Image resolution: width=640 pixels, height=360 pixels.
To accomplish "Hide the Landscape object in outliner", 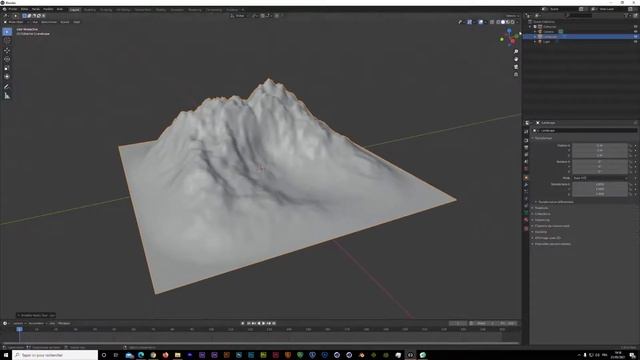I will 636,36.
